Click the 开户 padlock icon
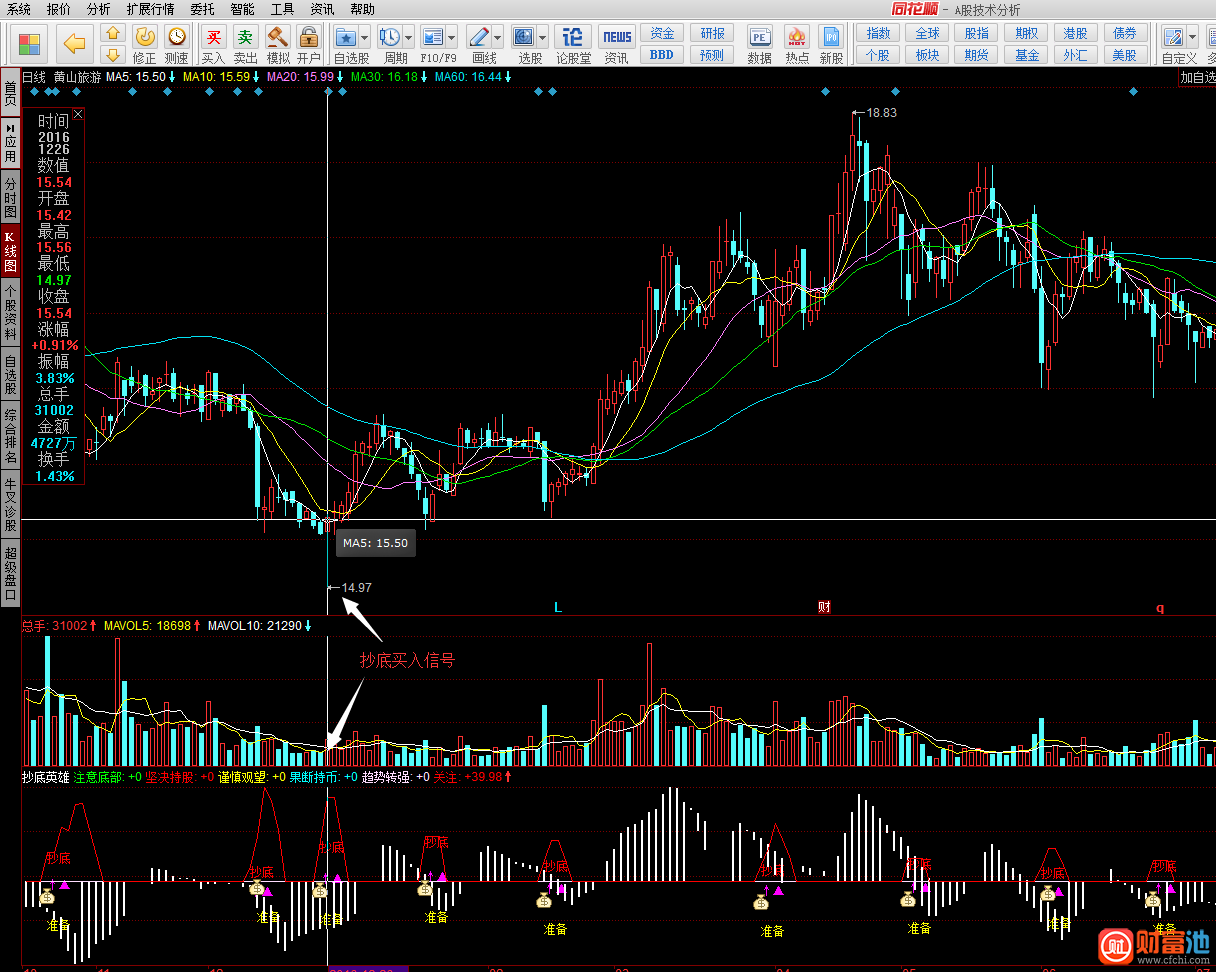Screen dimensions: 1216x972 click(x=309, y=37)
